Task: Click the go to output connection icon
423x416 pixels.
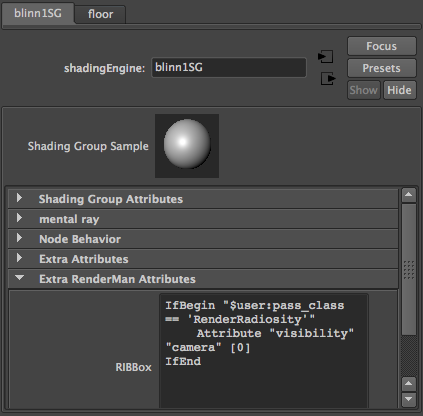Action: tap(328, 79)
